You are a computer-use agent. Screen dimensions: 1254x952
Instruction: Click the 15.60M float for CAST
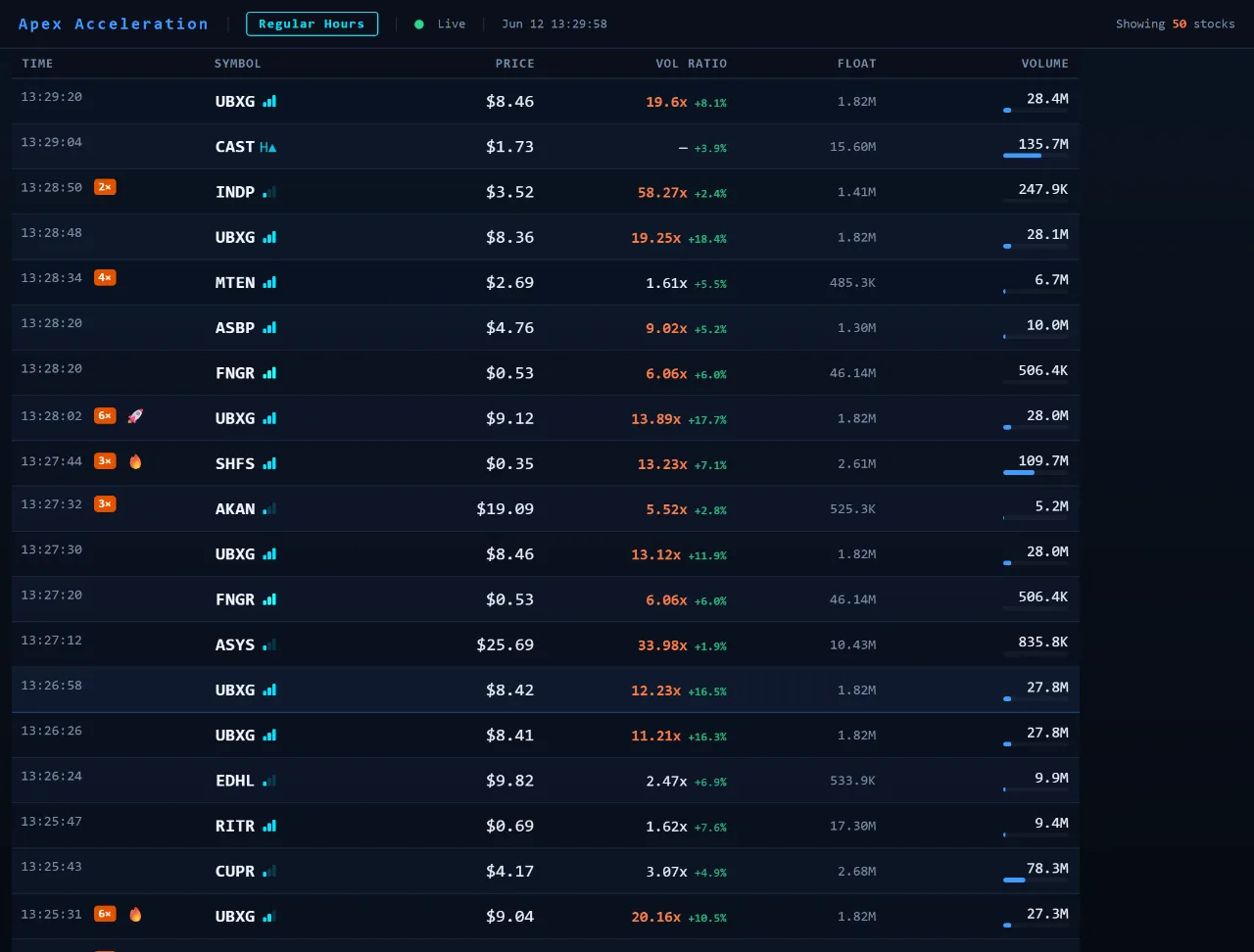tap(853, 147)
